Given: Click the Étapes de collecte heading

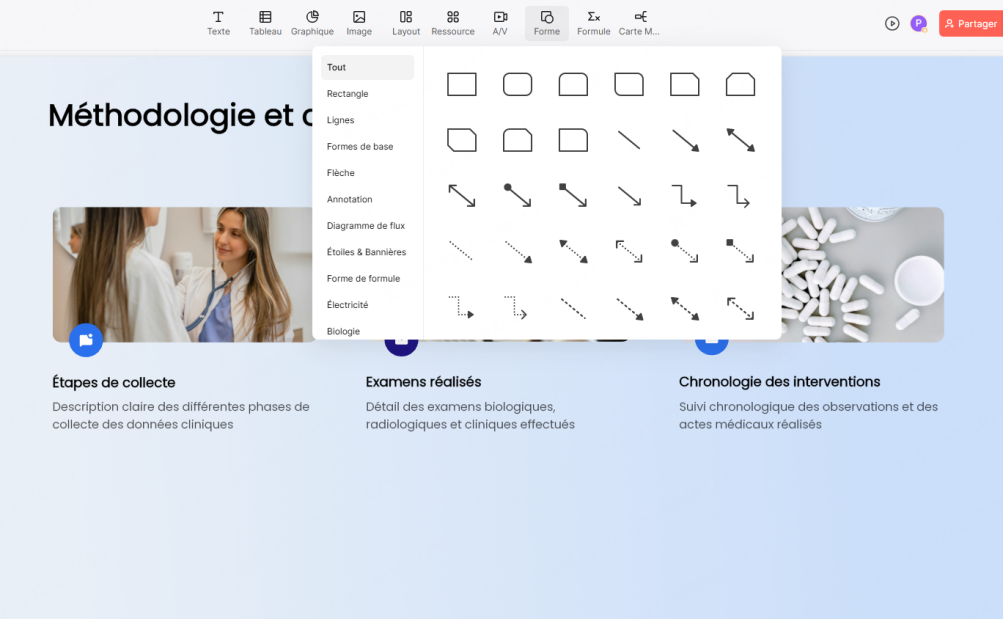Looking at the screenshot, I should tap(114, 382).
